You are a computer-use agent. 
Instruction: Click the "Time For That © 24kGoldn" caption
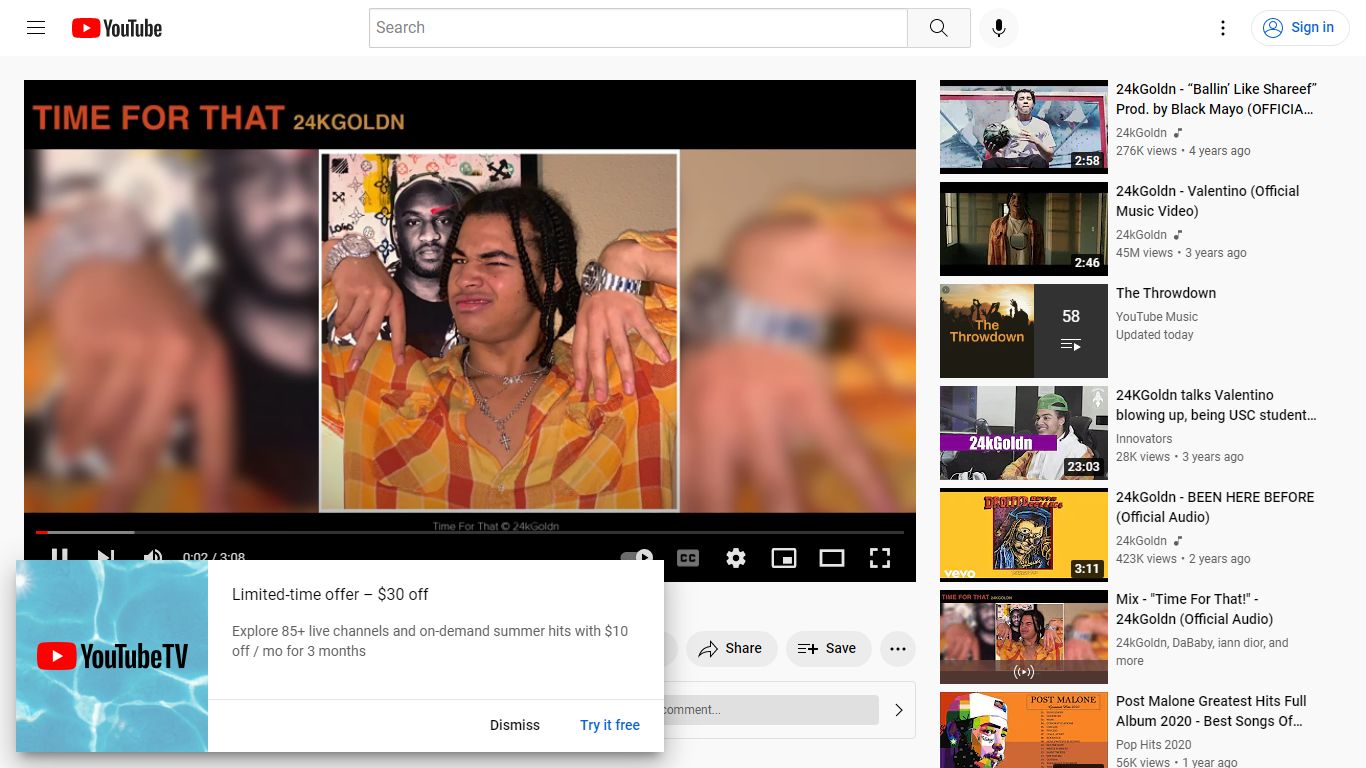coord(496,526)
